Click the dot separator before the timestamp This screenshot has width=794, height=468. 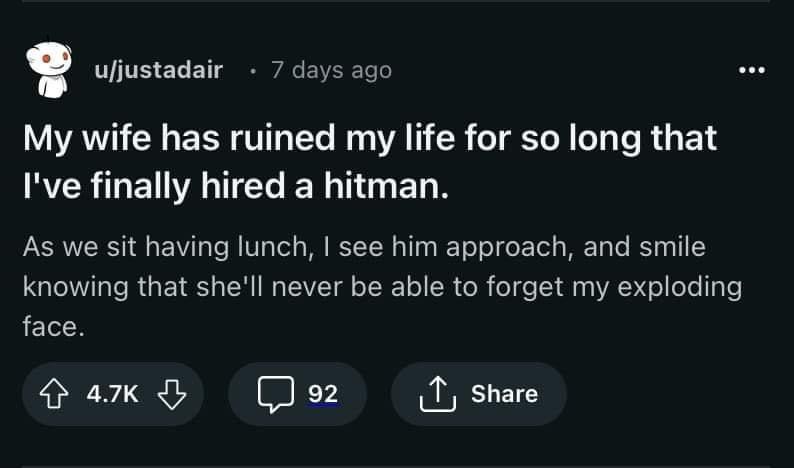(x=254, y=71)
